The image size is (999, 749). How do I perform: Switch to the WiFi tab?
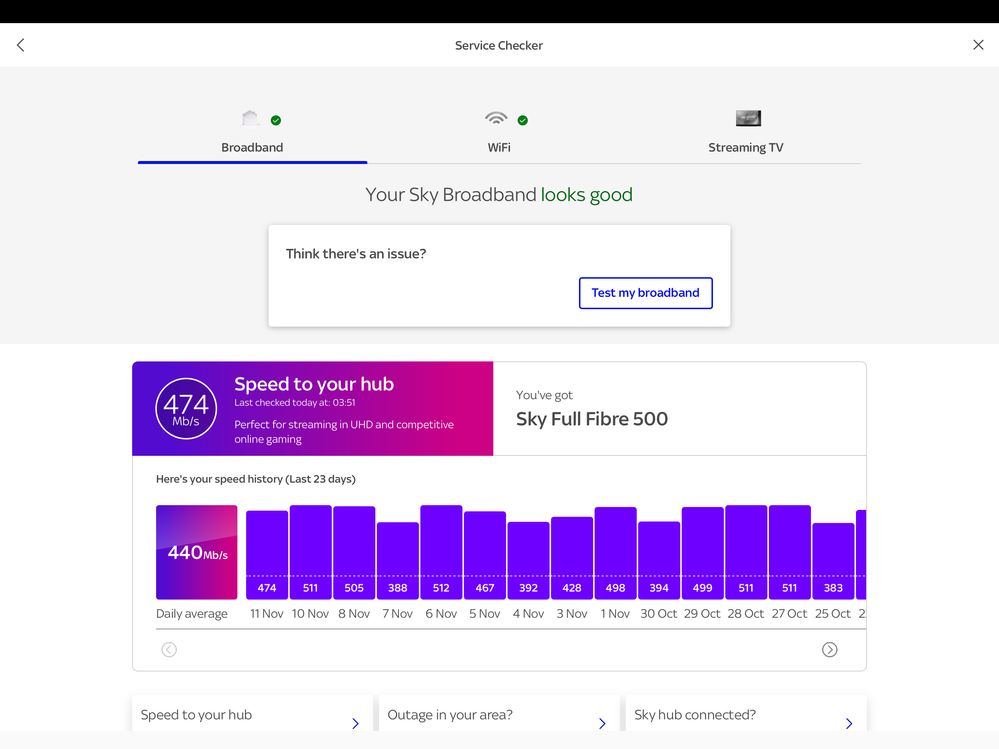[499, 147]
